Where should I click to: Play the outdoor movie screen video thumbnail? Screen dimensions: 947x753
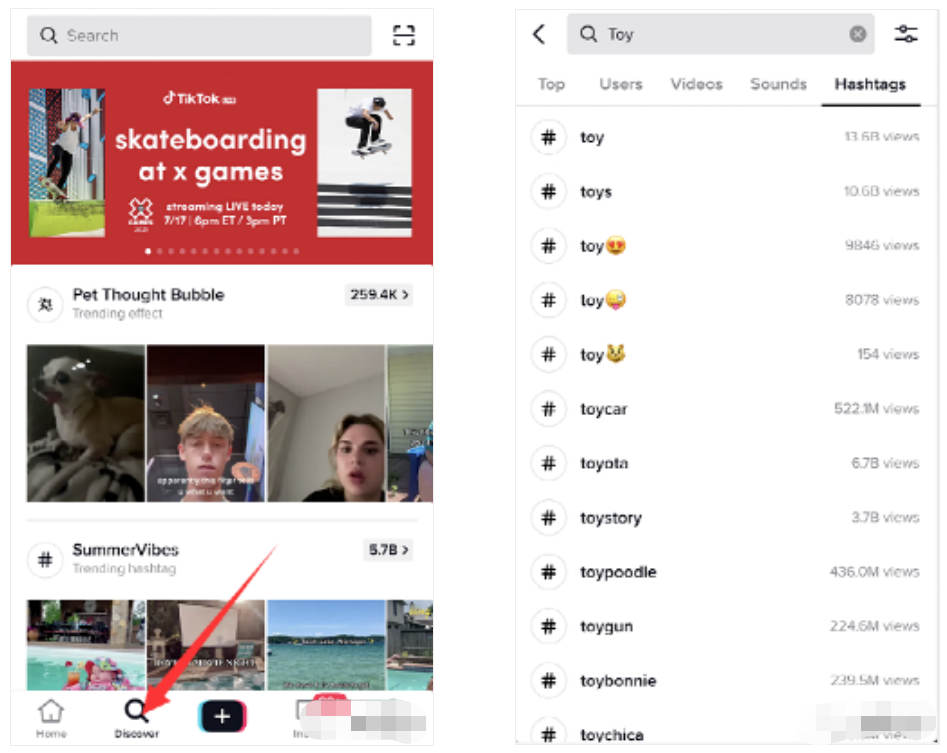point(205,645)
